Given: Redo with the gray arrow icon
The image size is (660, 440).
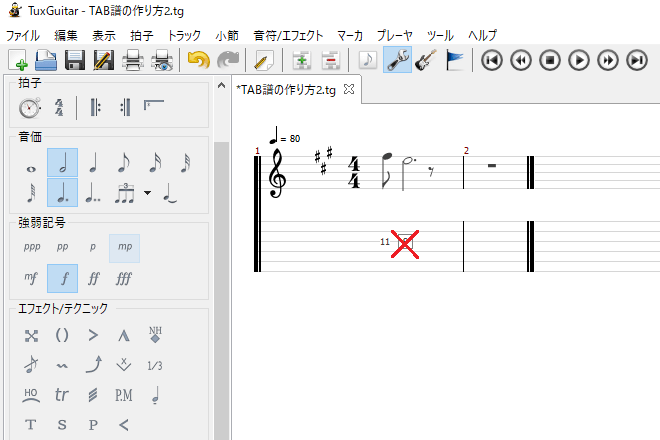Looking at the screenshot, I should point(228,60).
